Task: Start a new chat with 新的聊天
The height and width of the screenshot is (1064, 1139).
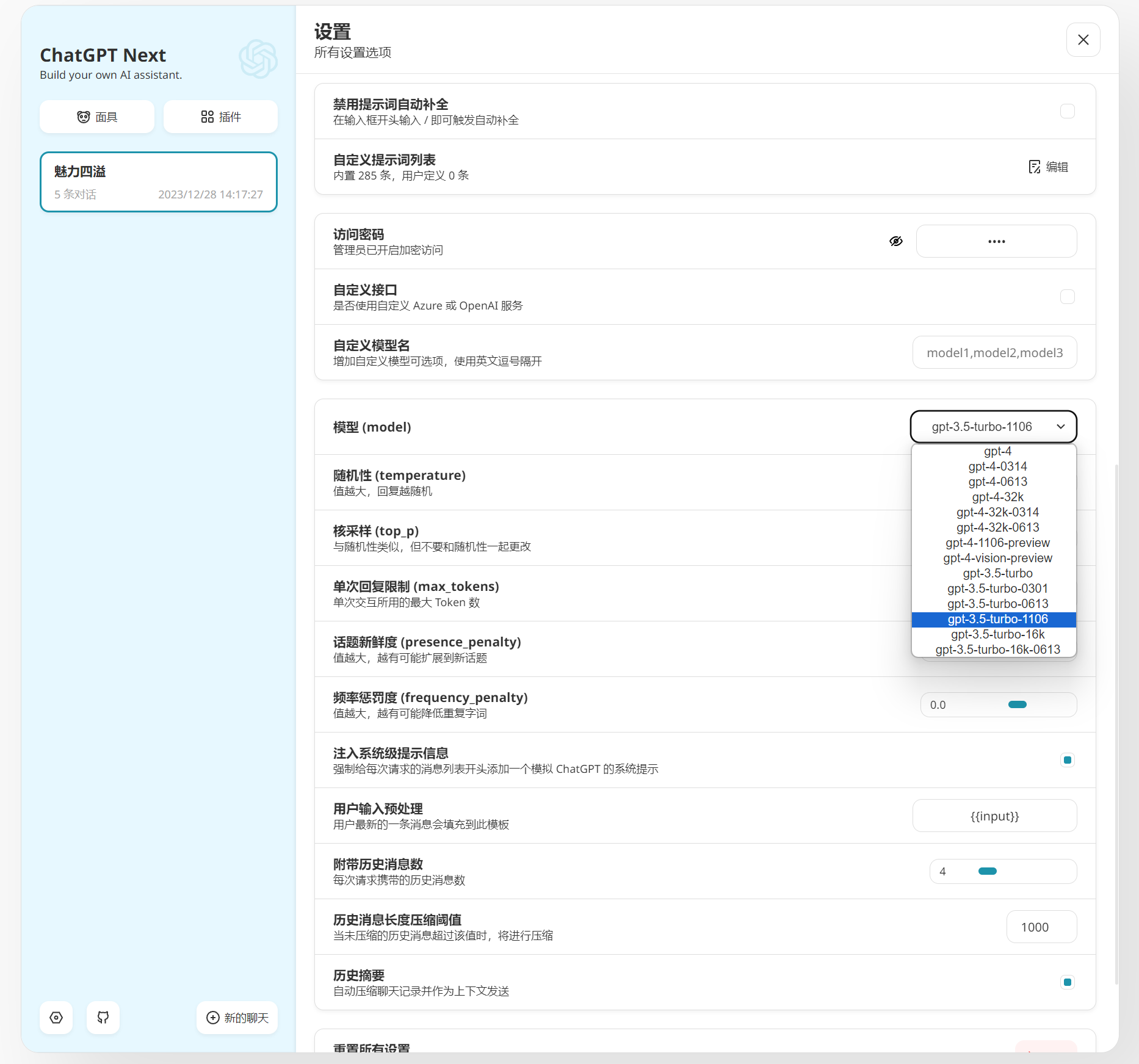Action: [237, 1018]
